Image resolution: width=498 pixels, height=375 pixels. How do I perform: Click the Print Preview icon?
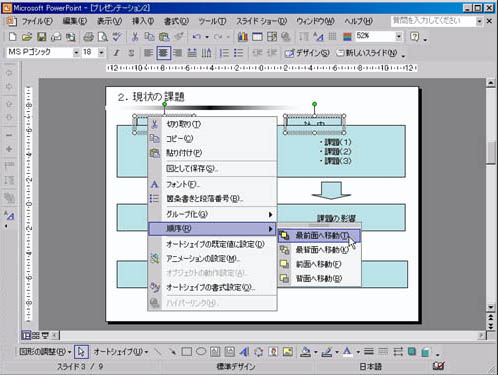(103, 36)
